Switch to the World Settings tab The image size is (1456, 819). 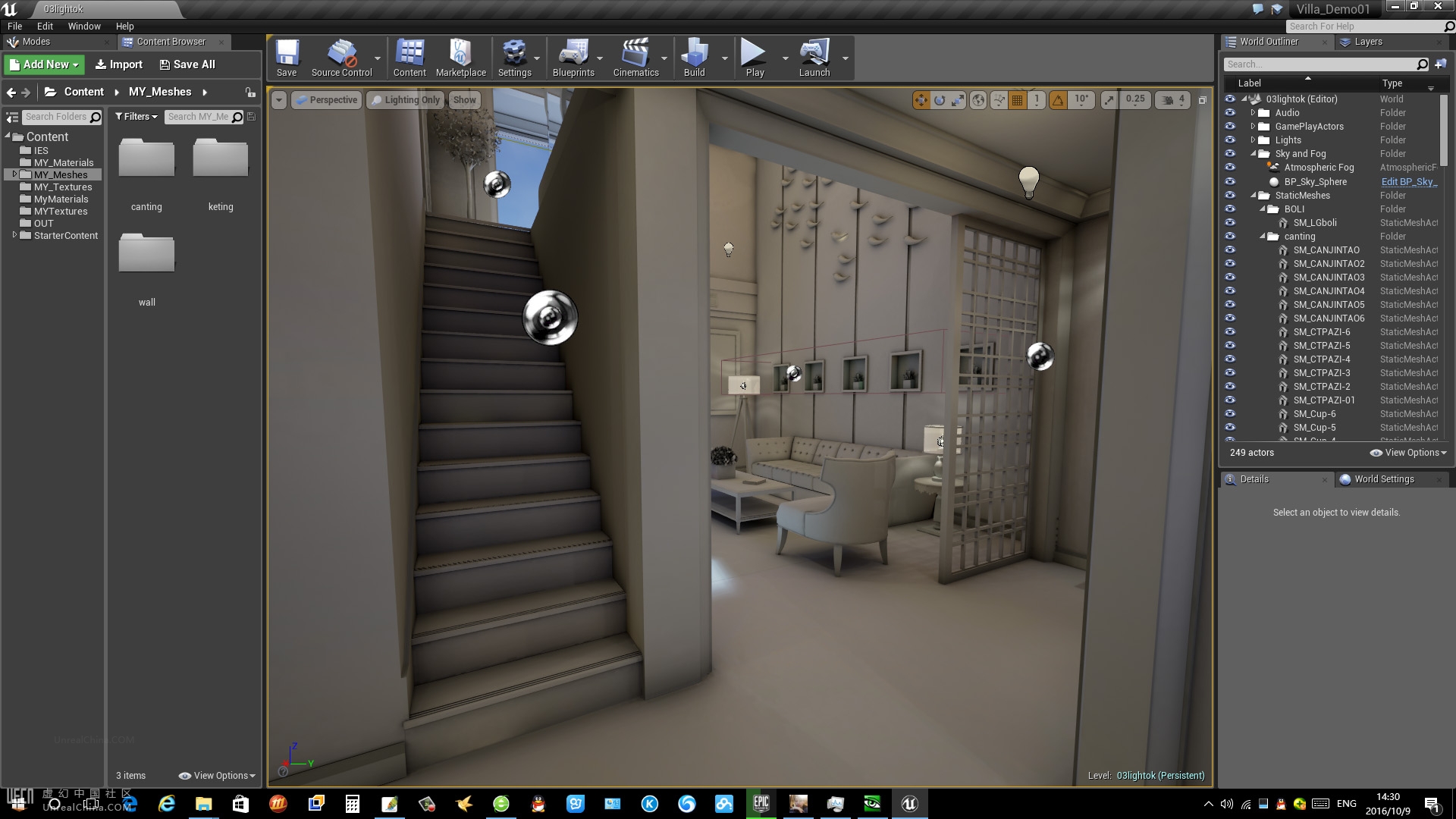pyautogui.click(x=1383, y=479)
